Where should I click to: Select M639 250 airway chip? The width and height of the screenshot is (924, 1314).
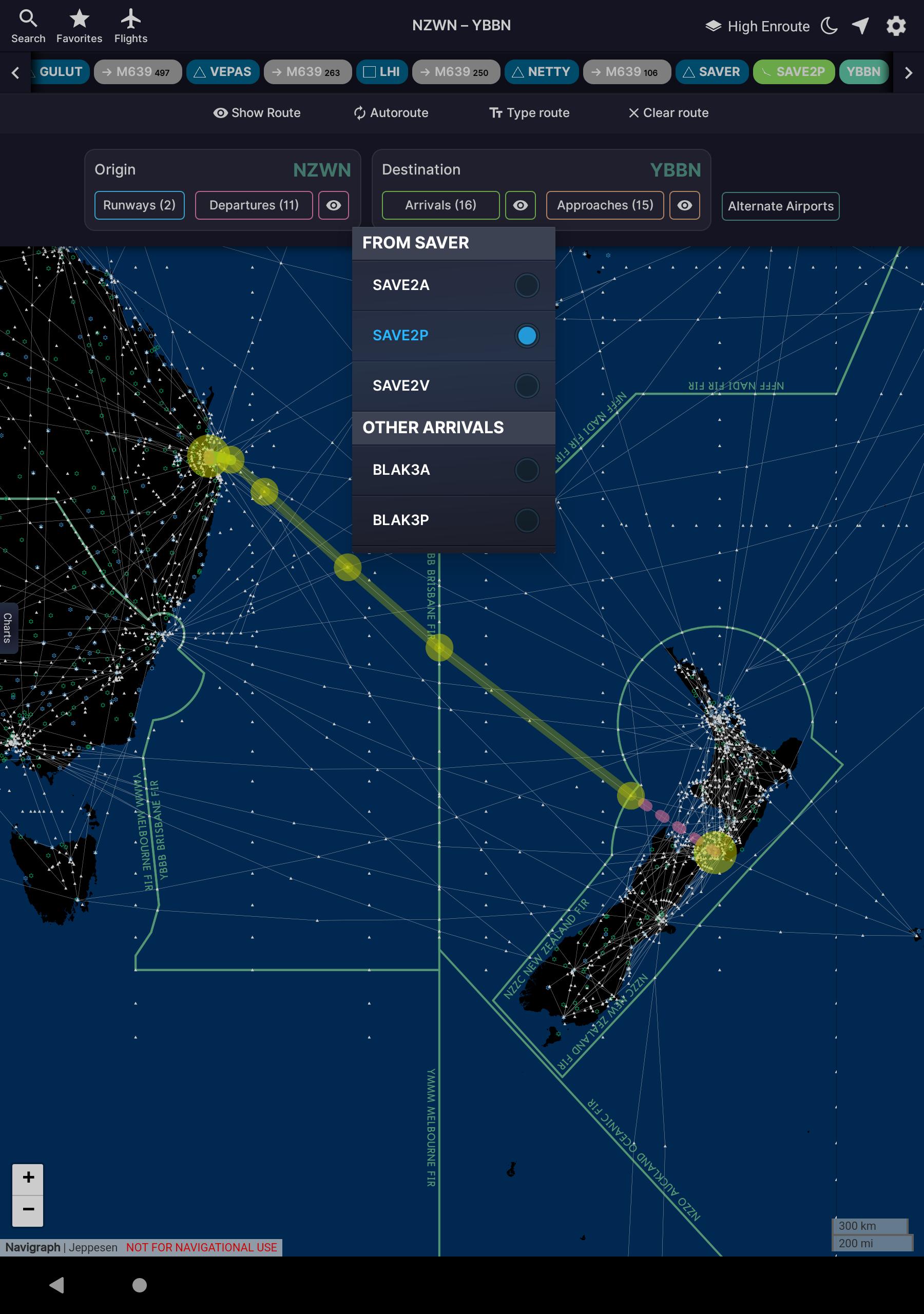[456, 71]
